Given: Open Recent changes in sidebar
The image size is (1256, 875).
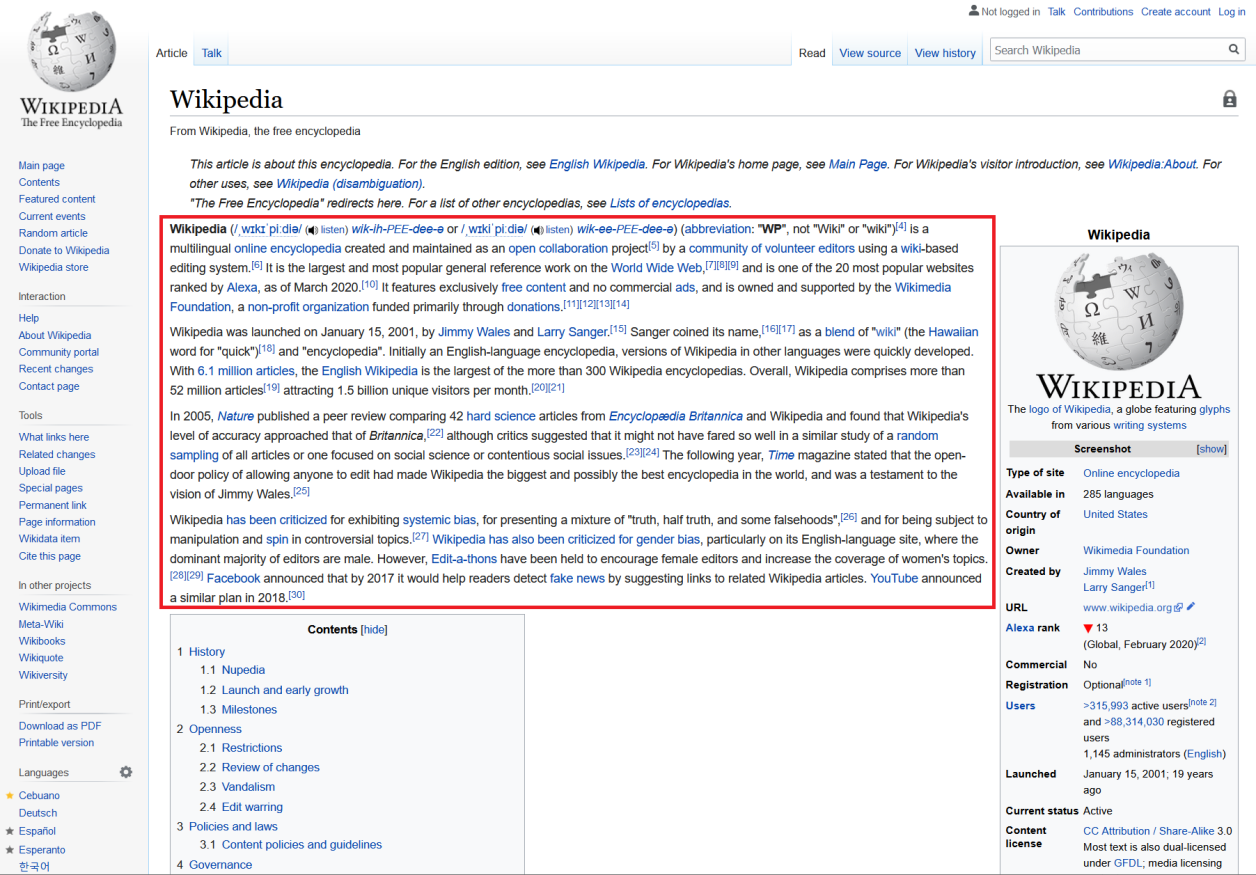Looking at the screenshot, I should click(x=56, y=369).
